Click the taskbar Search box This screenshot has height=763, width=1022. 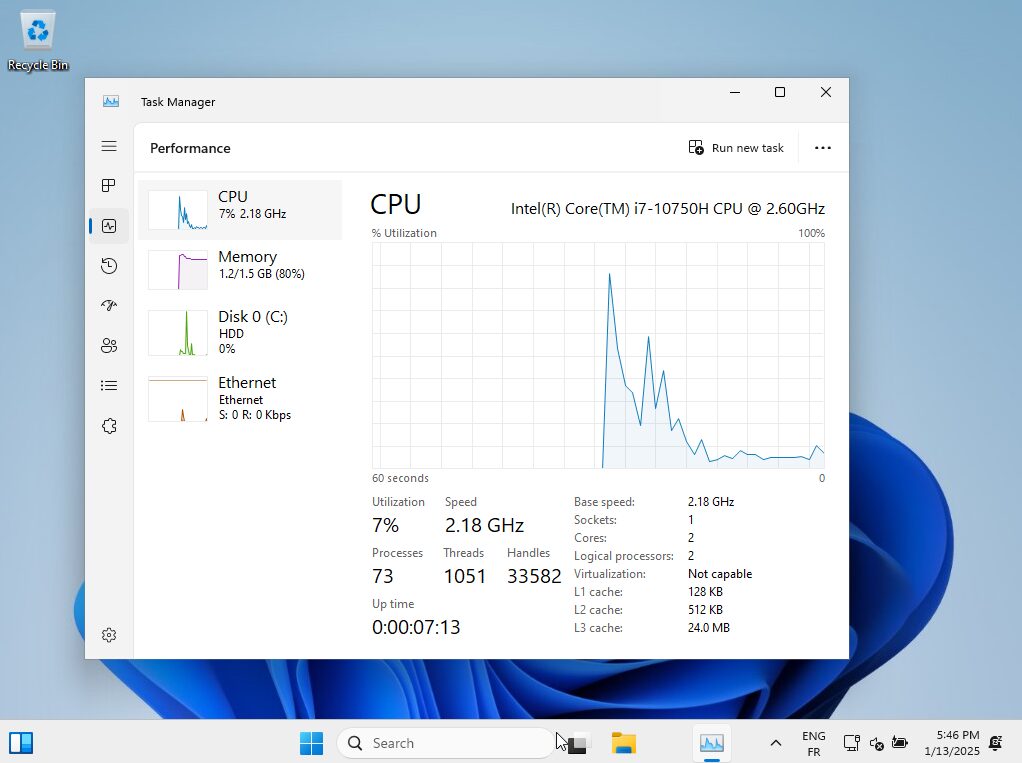click(x=445, y=743)
